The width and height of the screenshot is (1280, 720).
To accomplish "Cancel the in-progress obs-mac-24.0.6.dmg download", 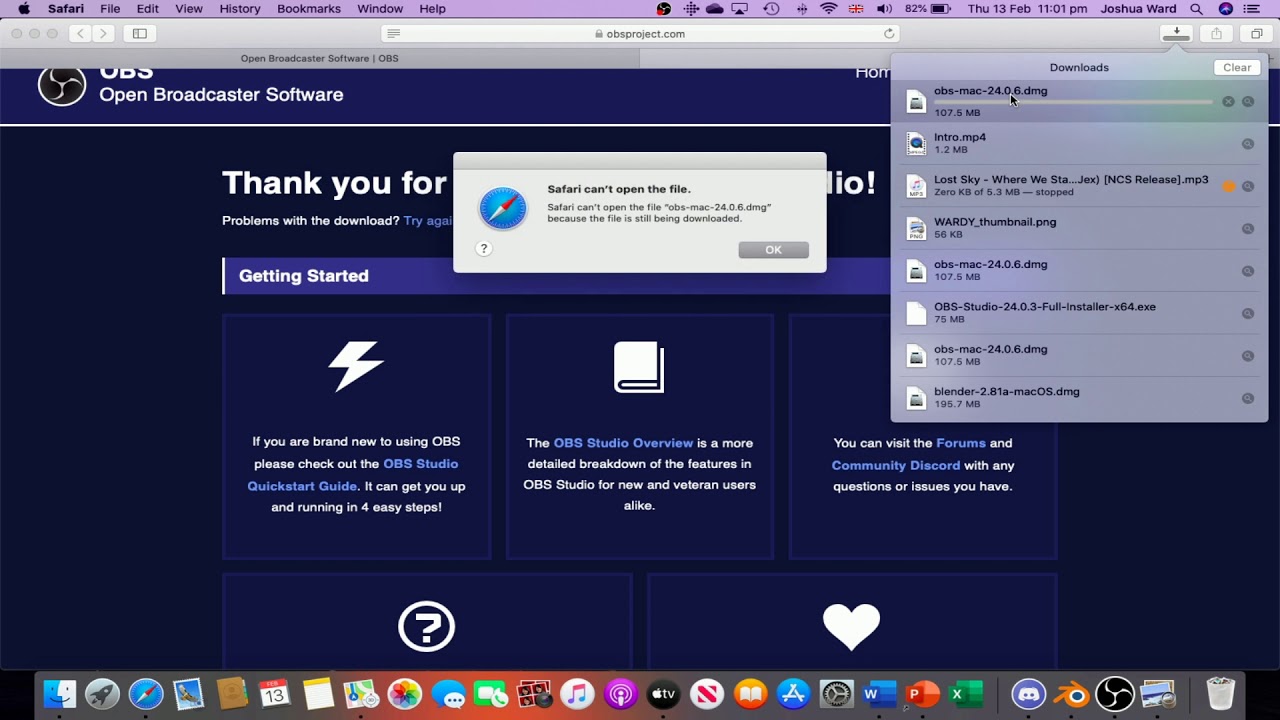I will click(1228, 102).
